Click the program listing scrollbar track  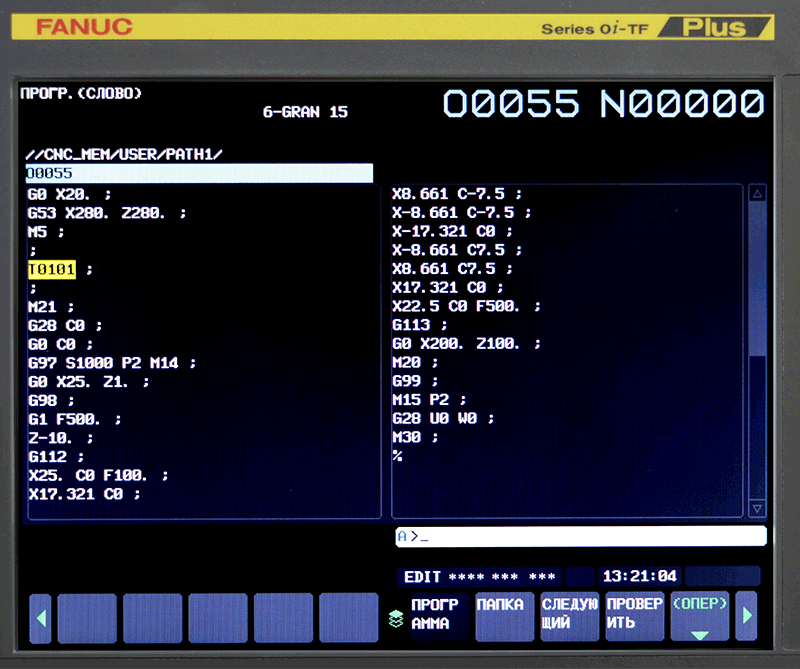tap(758, 351)
